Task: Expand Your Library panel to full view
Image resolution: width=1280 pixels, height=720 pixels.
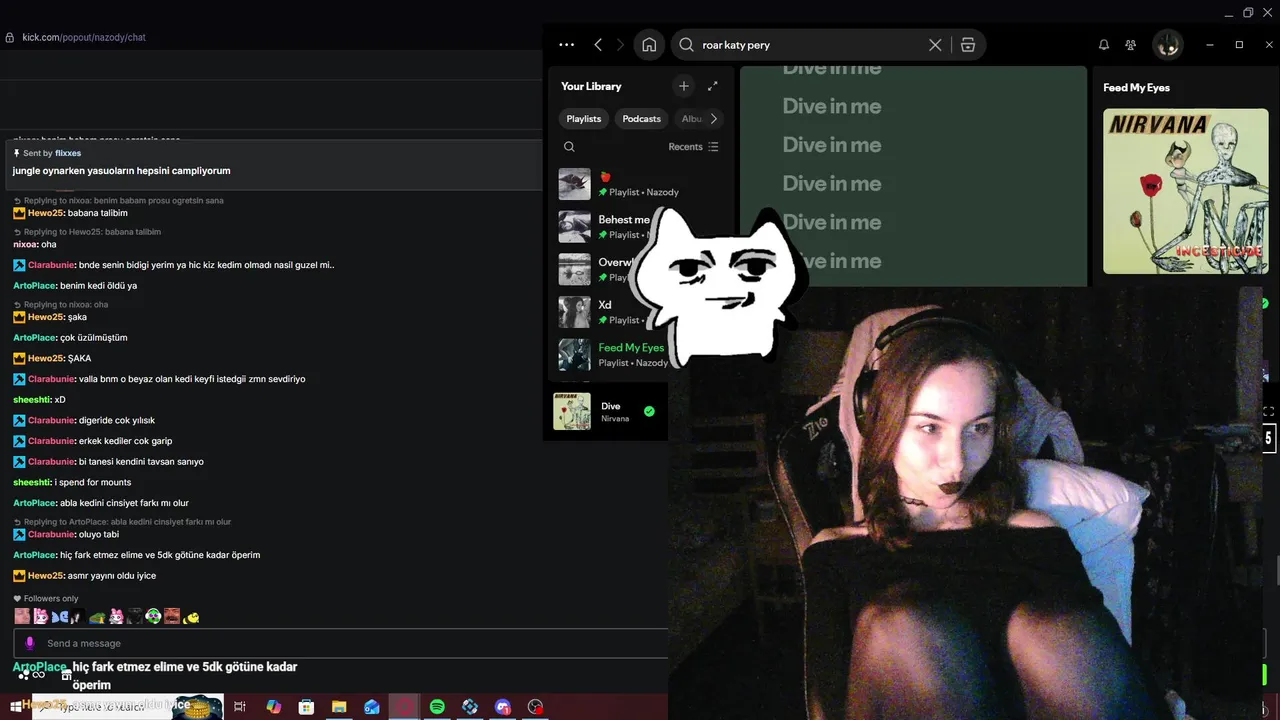Action: tap(713, 86)
